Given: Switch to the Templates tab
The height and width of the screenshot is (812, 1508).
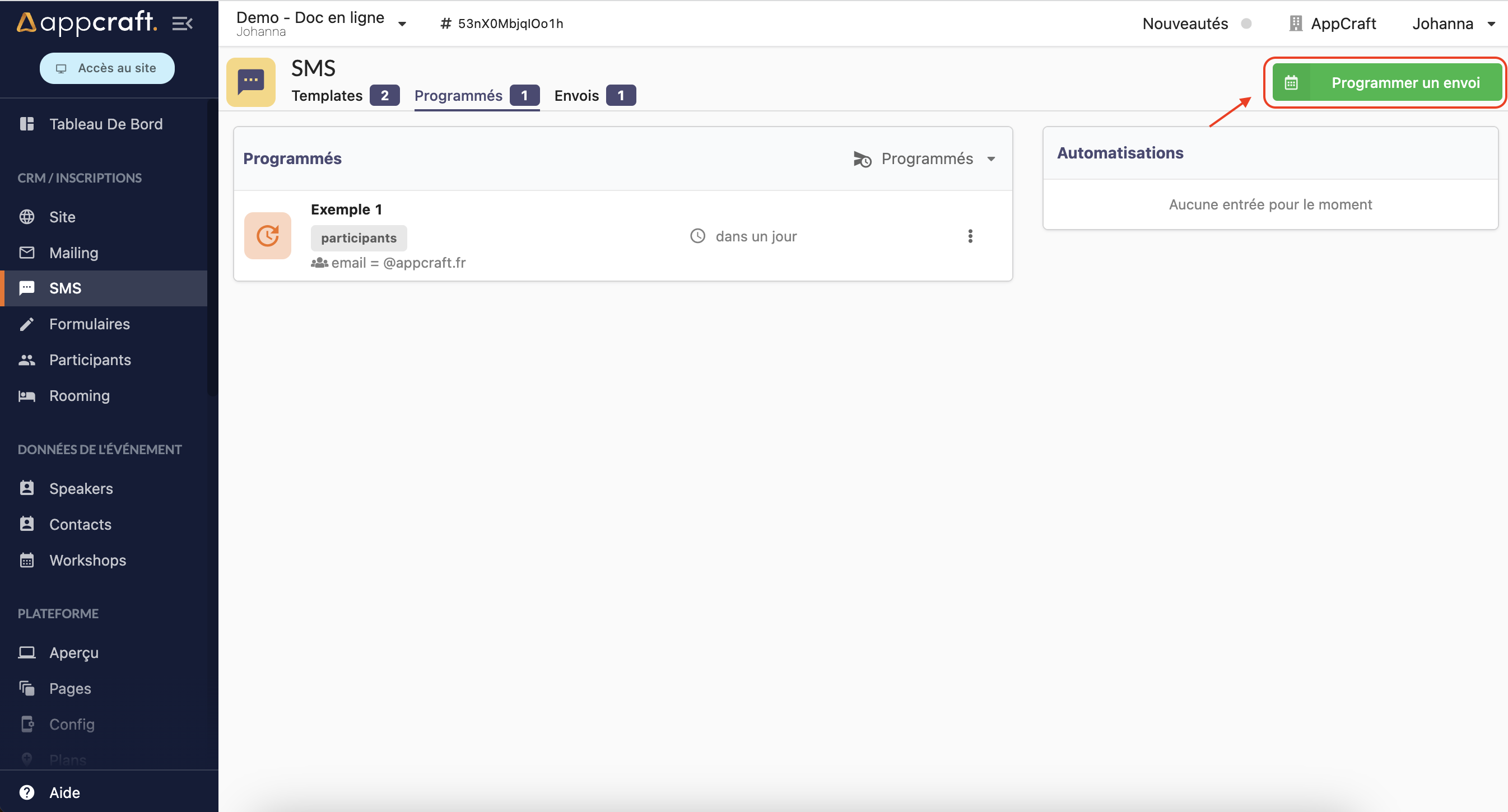Looking at the screenshot, I should tap(327, 95).
